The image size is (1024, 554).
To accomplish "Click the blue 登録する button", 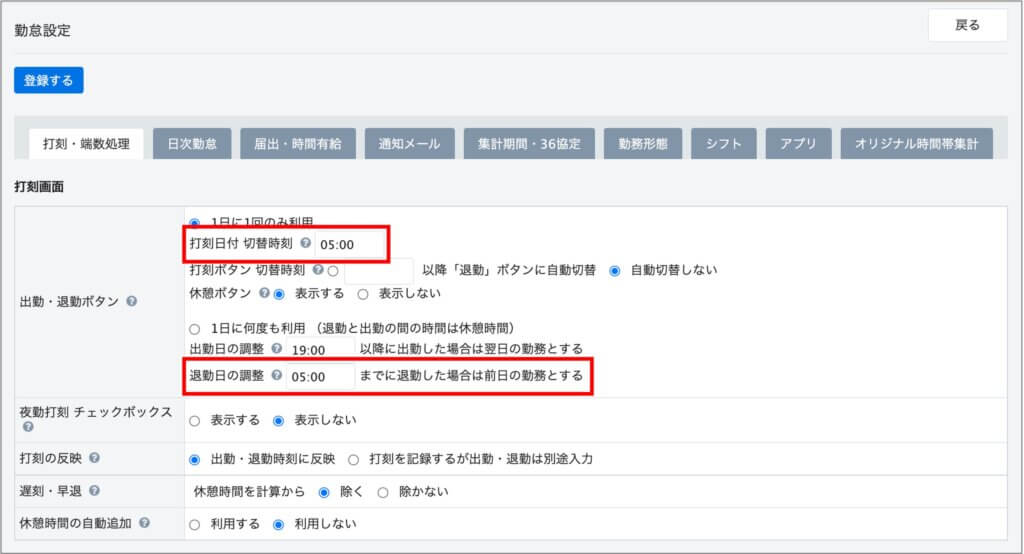I will click(49, 81).
